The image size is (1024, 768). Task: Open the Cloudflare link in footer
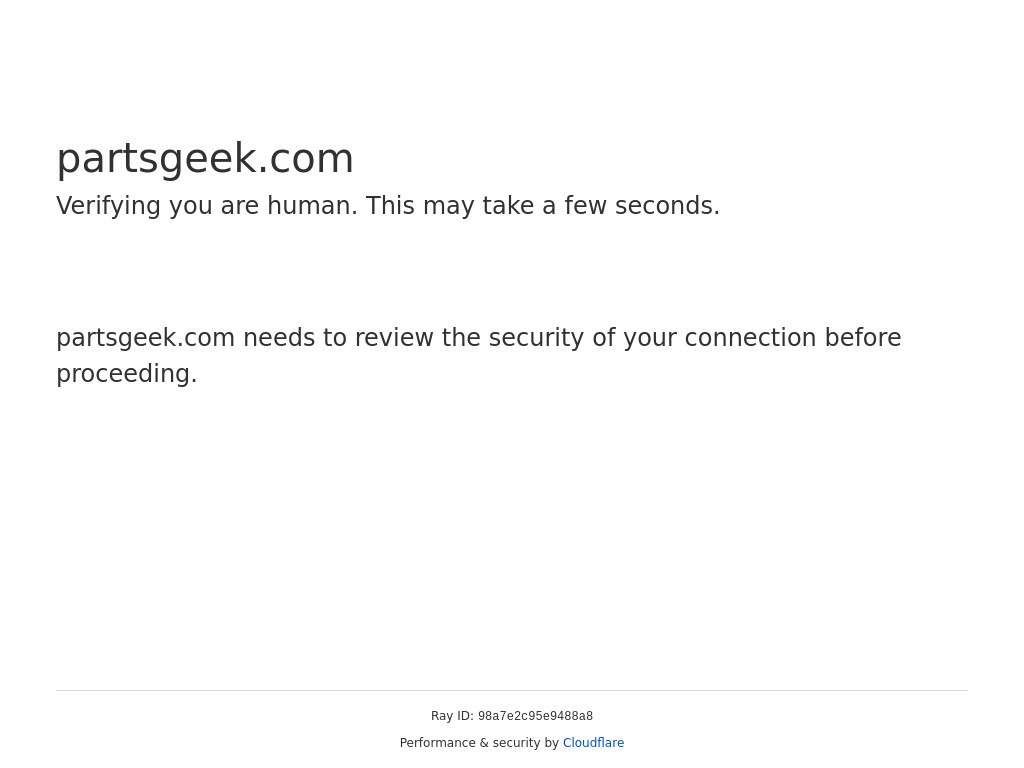pyautogui.click(x=593, y=743)
